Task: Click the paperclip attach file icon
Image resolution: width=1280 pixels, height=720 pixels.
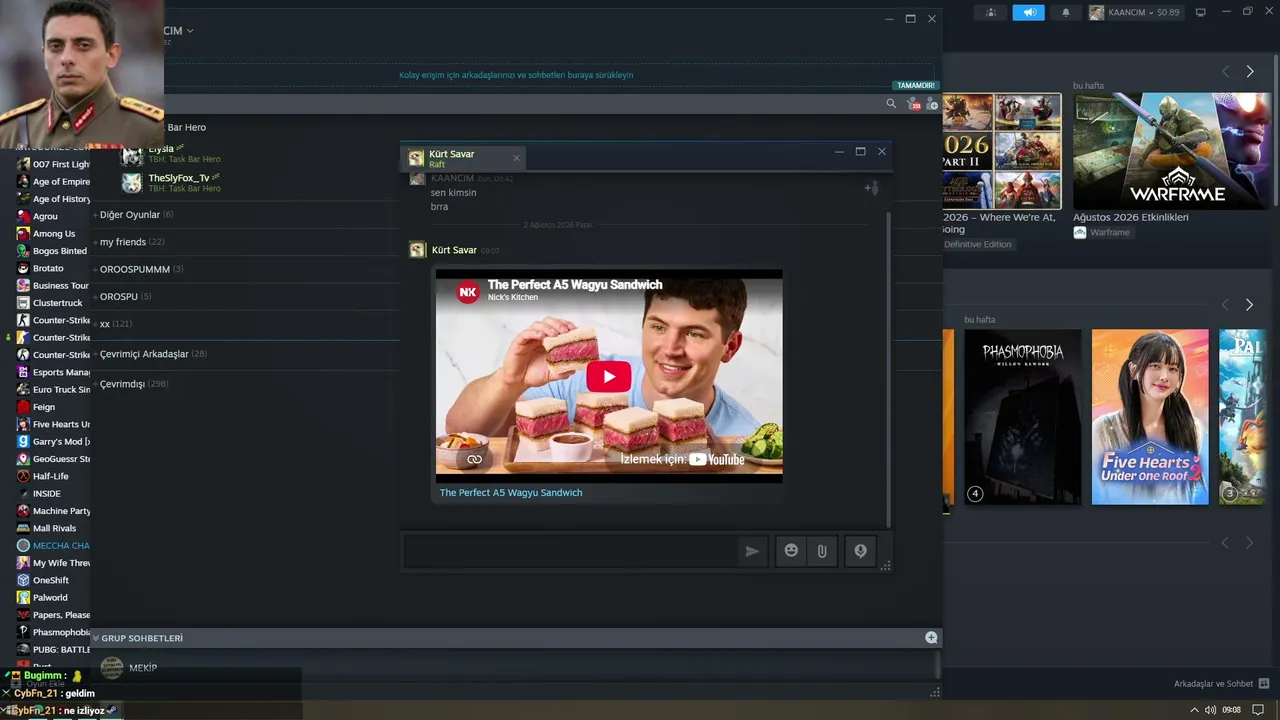Action: pos(822,551)
